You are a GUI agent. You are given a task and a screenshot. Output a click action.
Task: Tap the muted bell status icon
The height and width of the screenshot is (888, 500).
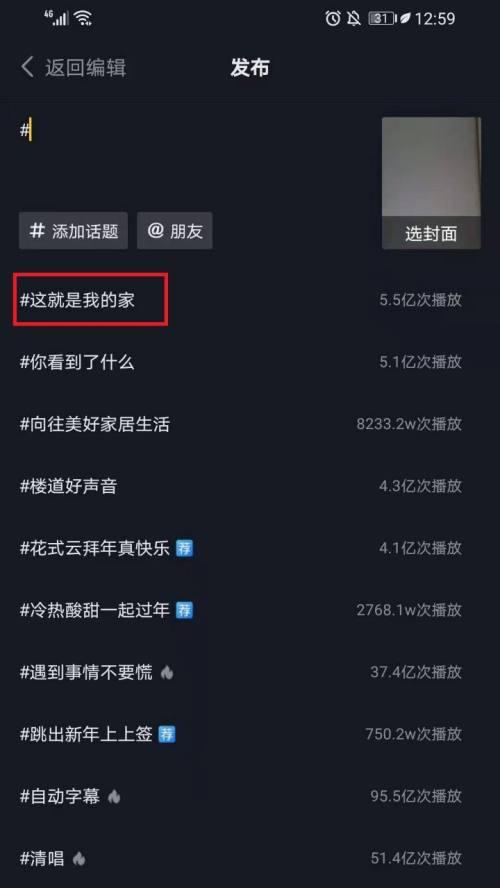(x=354, y=19)
